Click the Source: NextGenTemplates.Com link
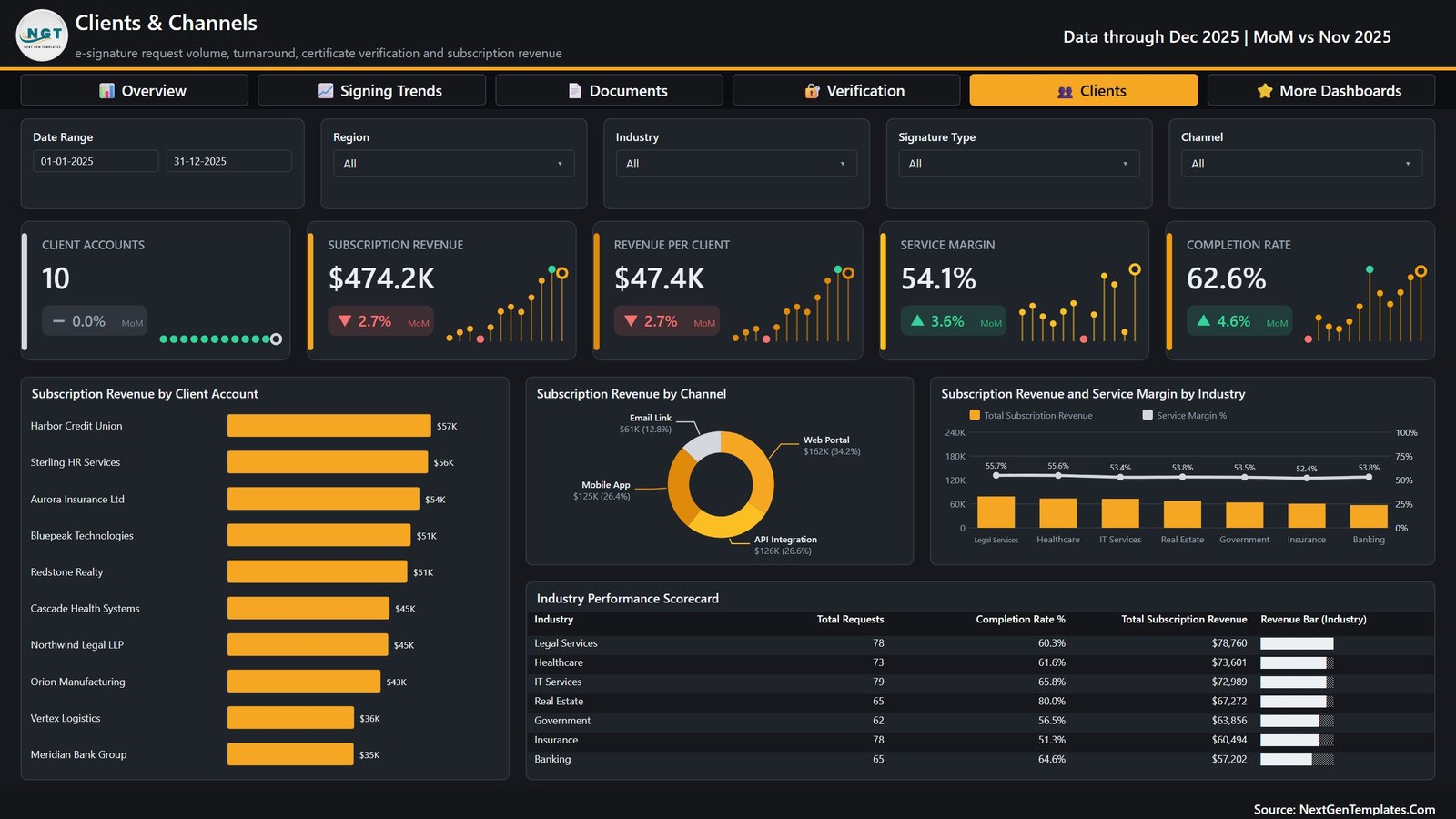This screenshot has width=1456, height=819. point(1344,809)
